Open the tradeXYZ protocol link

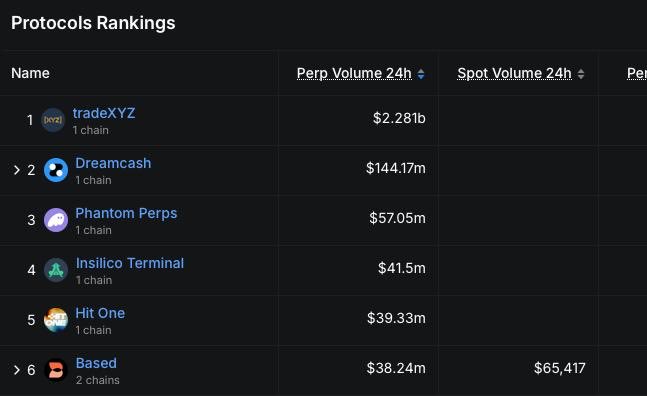click(x=104, y=113)
